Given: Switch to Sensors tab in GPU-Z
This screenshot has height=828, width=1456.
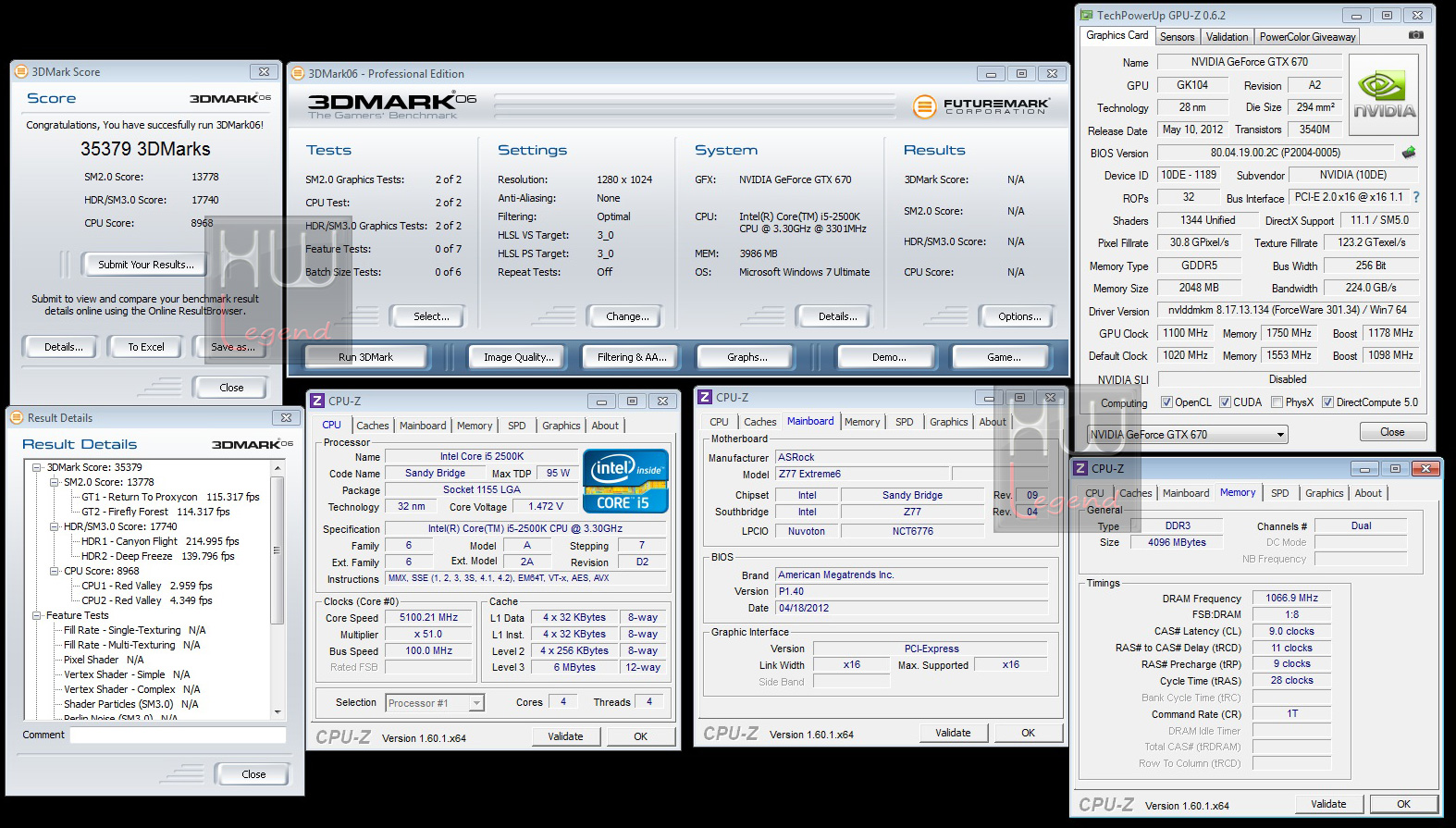Looking at the screenshot, I should [1178, 37].
